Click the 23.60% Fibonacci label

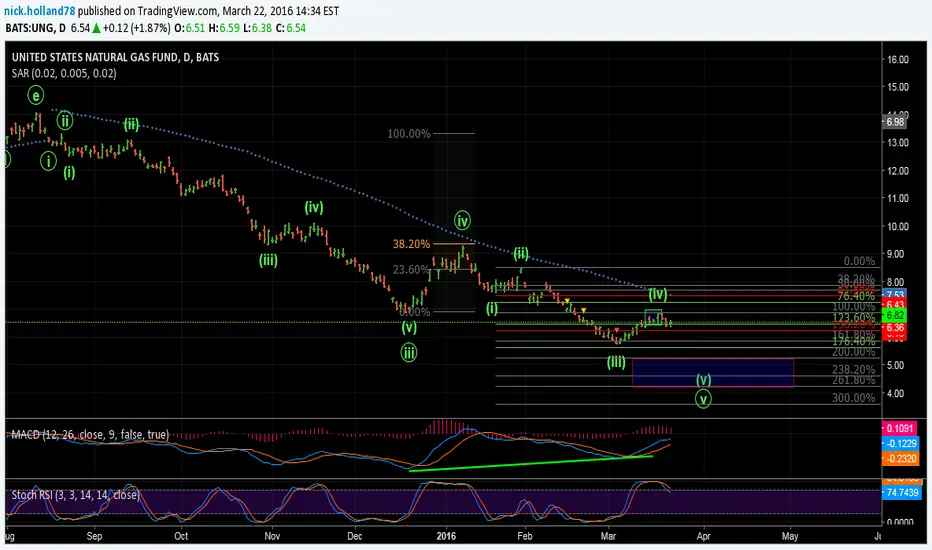pos(411,269)
